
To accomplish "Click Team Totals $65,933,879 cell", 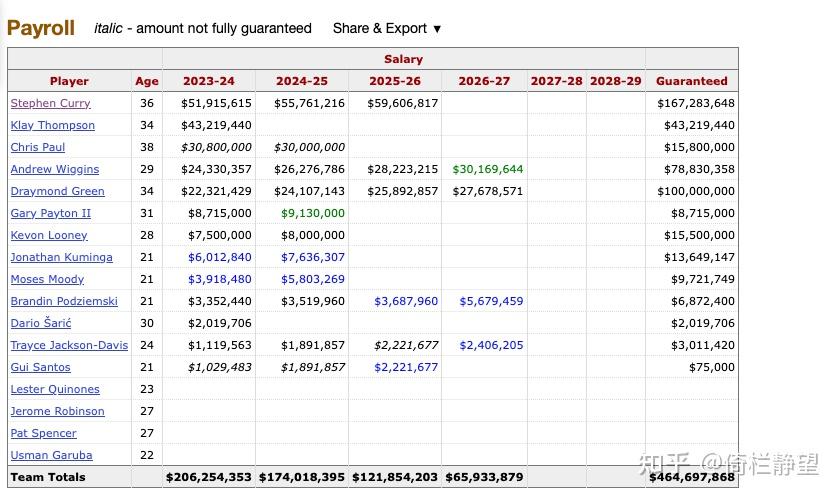I will point(484,477).
